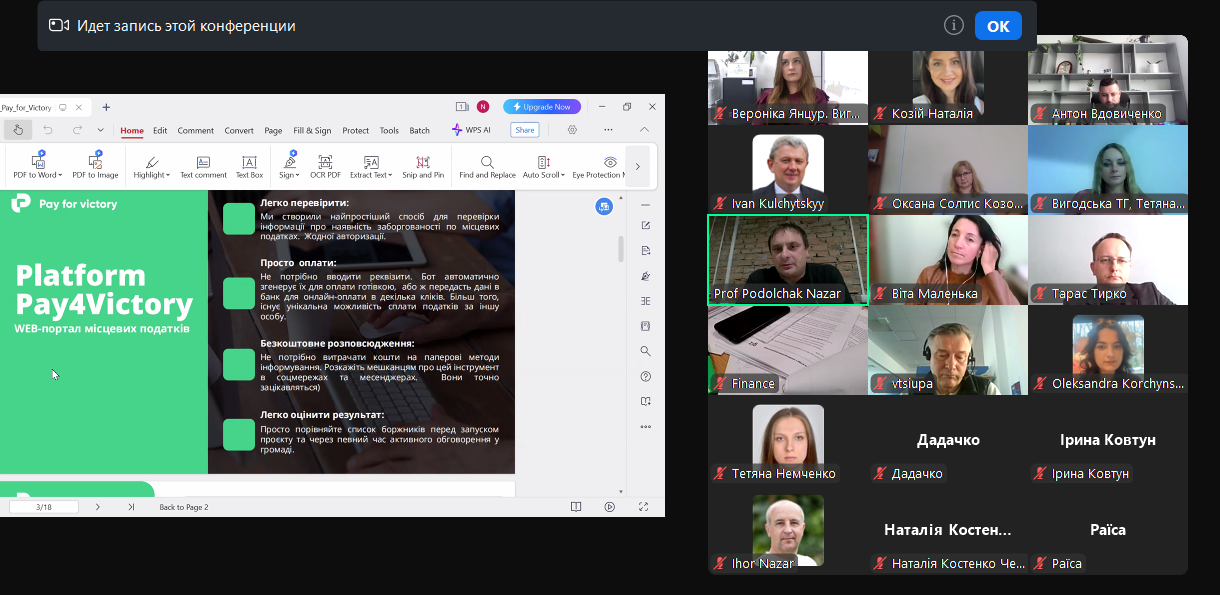Click OK on the recording notice
1220x595 pixels.
[x=998, y=26]
